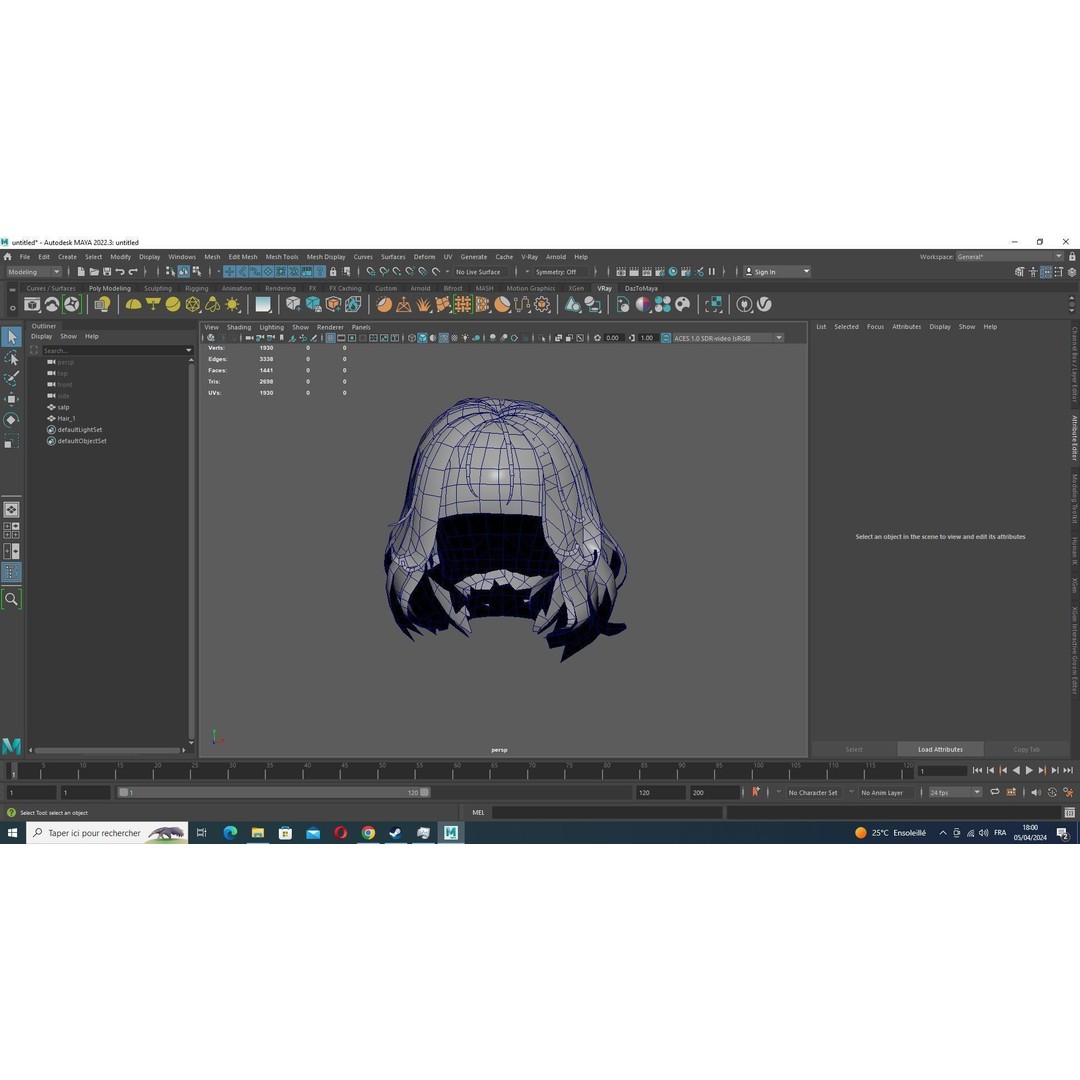This screenshot has height=1080, width=1080.
Task: Save the scene with floppy icon
Action: [x=107, y=272]
